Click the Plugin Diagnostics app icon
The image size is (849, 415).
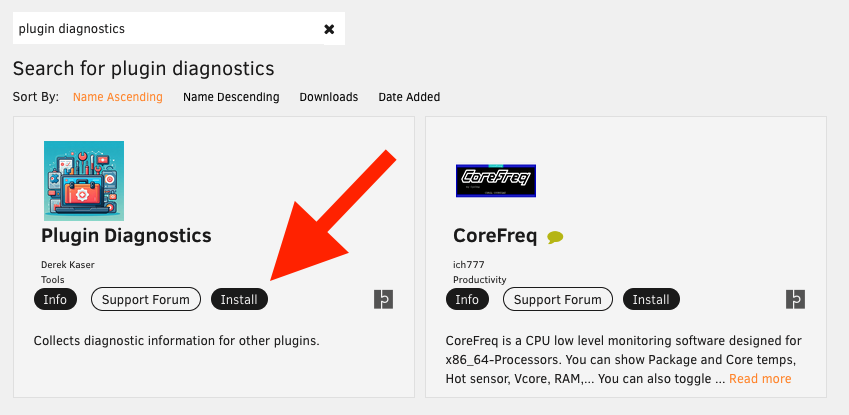tap(84, 181)
